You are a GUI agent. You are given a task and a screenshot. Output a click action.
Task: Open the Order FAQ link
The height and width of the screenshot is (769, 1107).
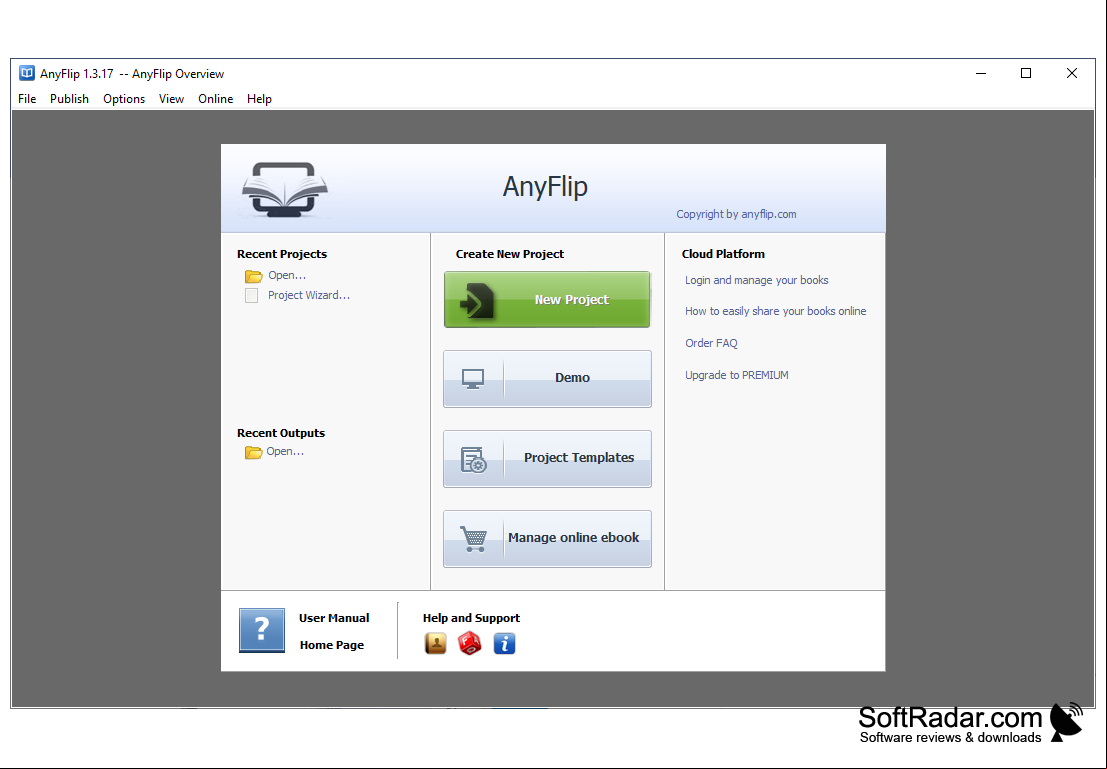click(711, 343)
